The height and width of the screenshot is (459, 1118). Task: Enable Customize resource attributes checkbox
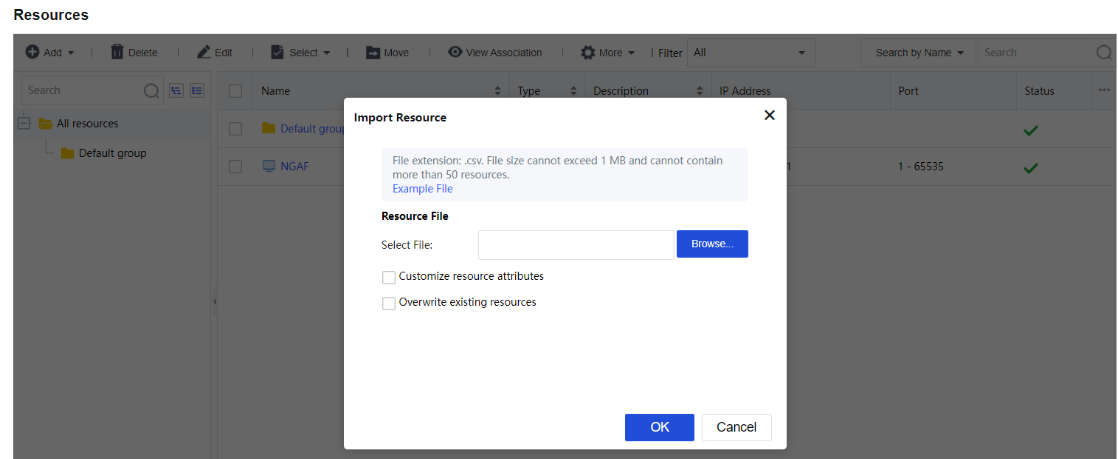pyautogui.click(x=389, y=277)
